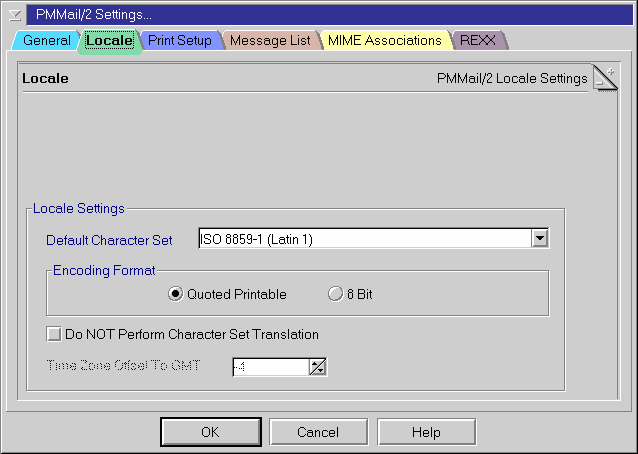Select the Locale tab

(x=109, y=41)
